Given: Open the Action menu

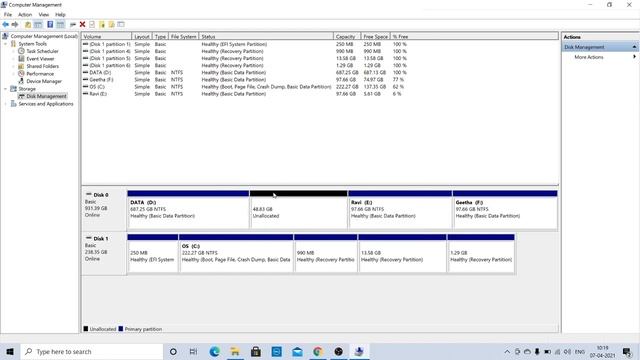Looking at the screenshot, I should [x=25, y=14].
